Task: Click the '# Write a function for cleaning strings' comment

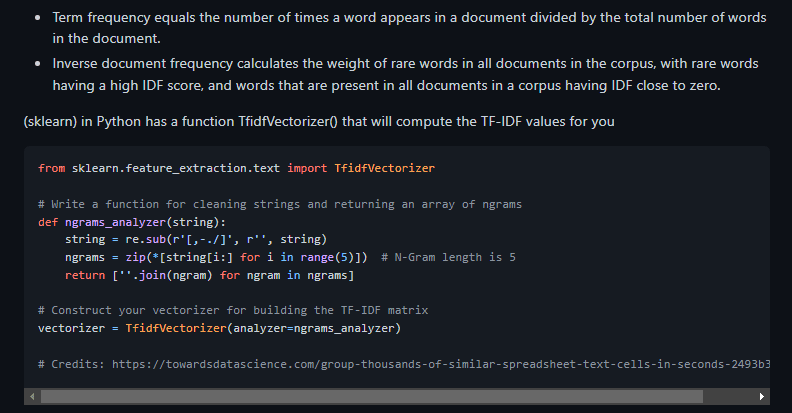Action: [x=280, y=204]
